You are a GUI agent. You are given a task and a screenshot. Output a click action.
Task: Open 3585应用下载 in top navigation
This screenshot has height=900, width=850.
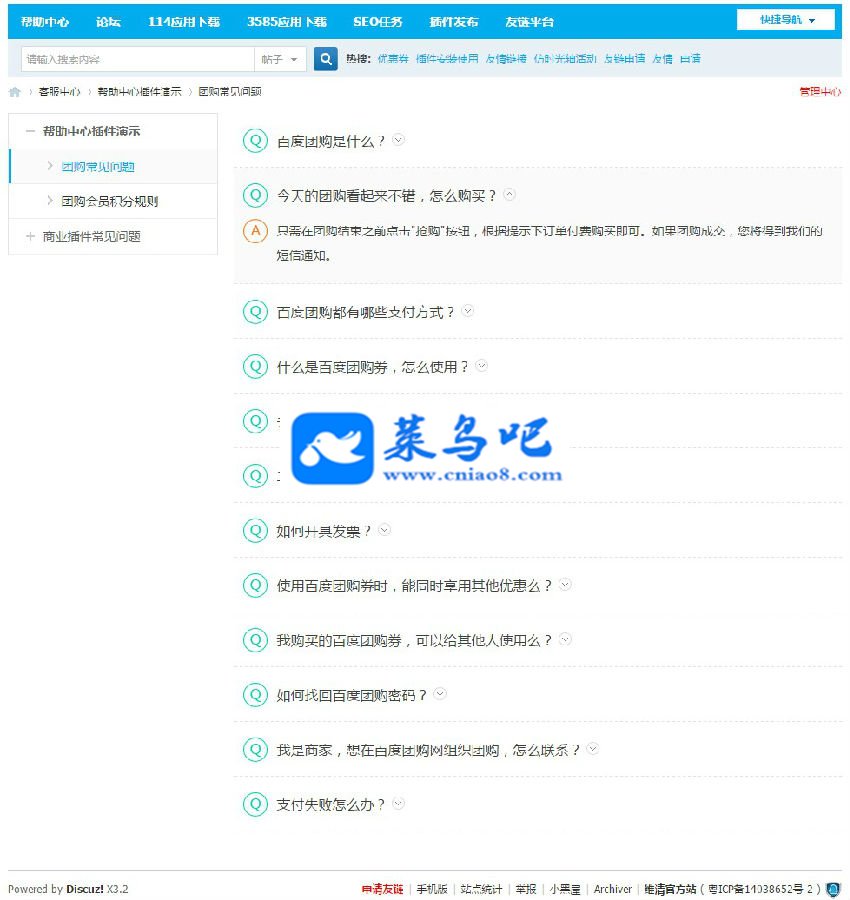pyautogui.click(x=286, y=22)
